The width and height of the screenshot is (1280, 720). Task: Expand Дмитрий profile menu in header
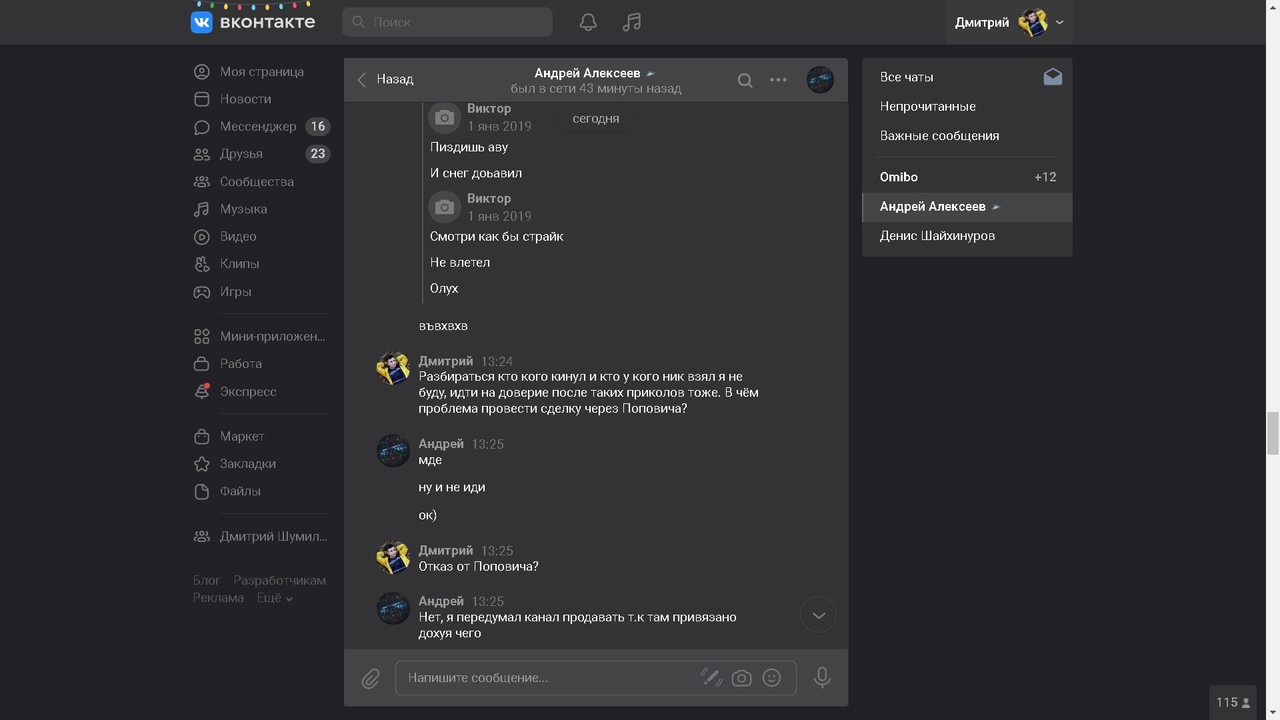[1008, 22]
